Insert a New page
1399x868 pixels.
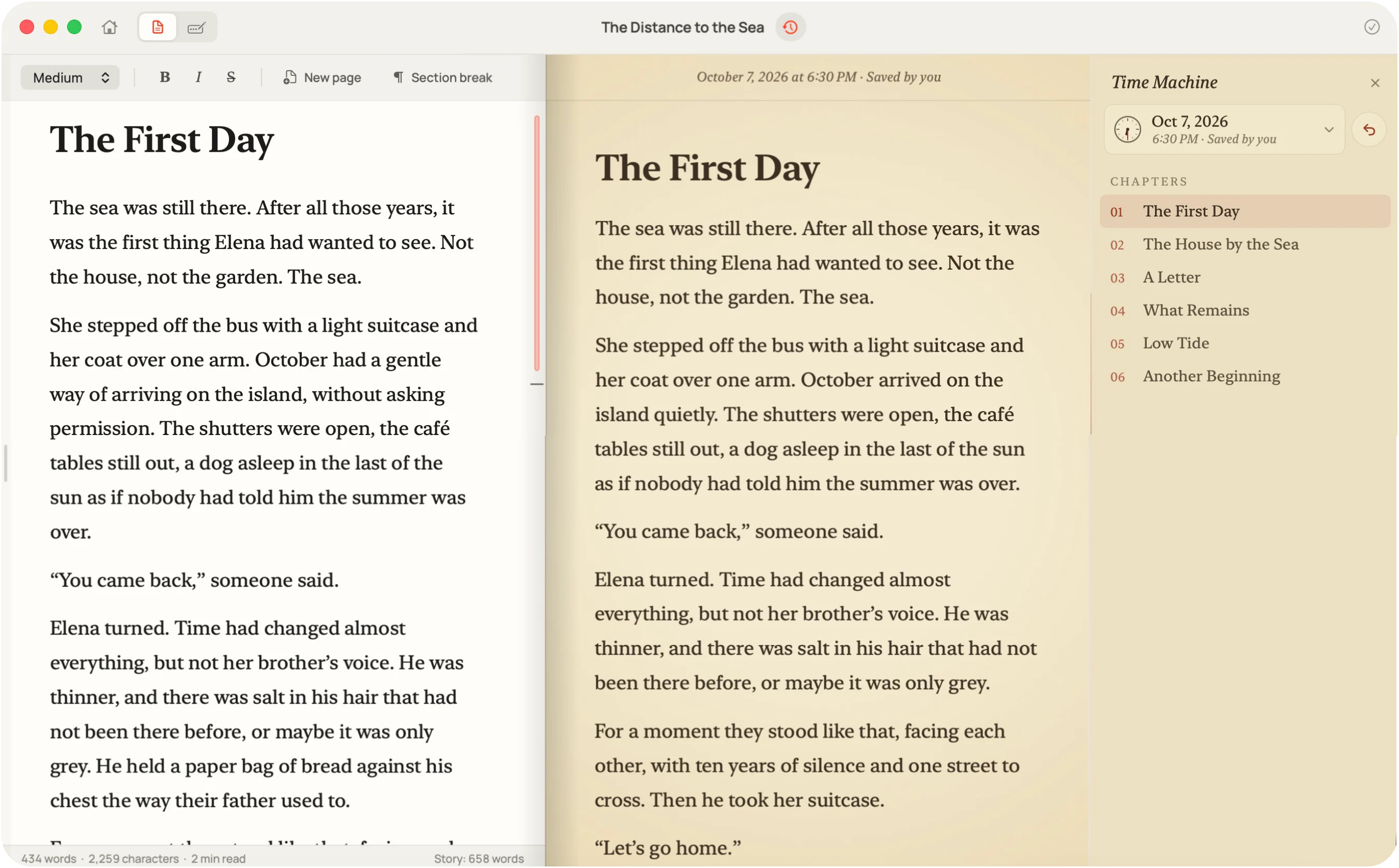coord(322,78)
